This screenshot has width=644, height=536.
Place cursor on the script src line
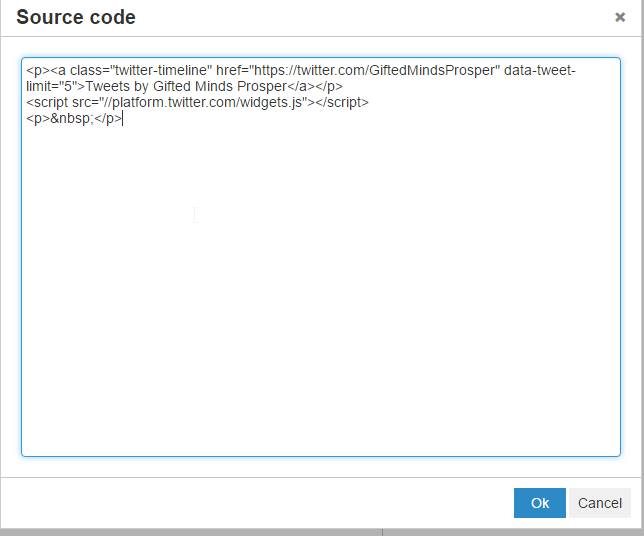(198, 102)
